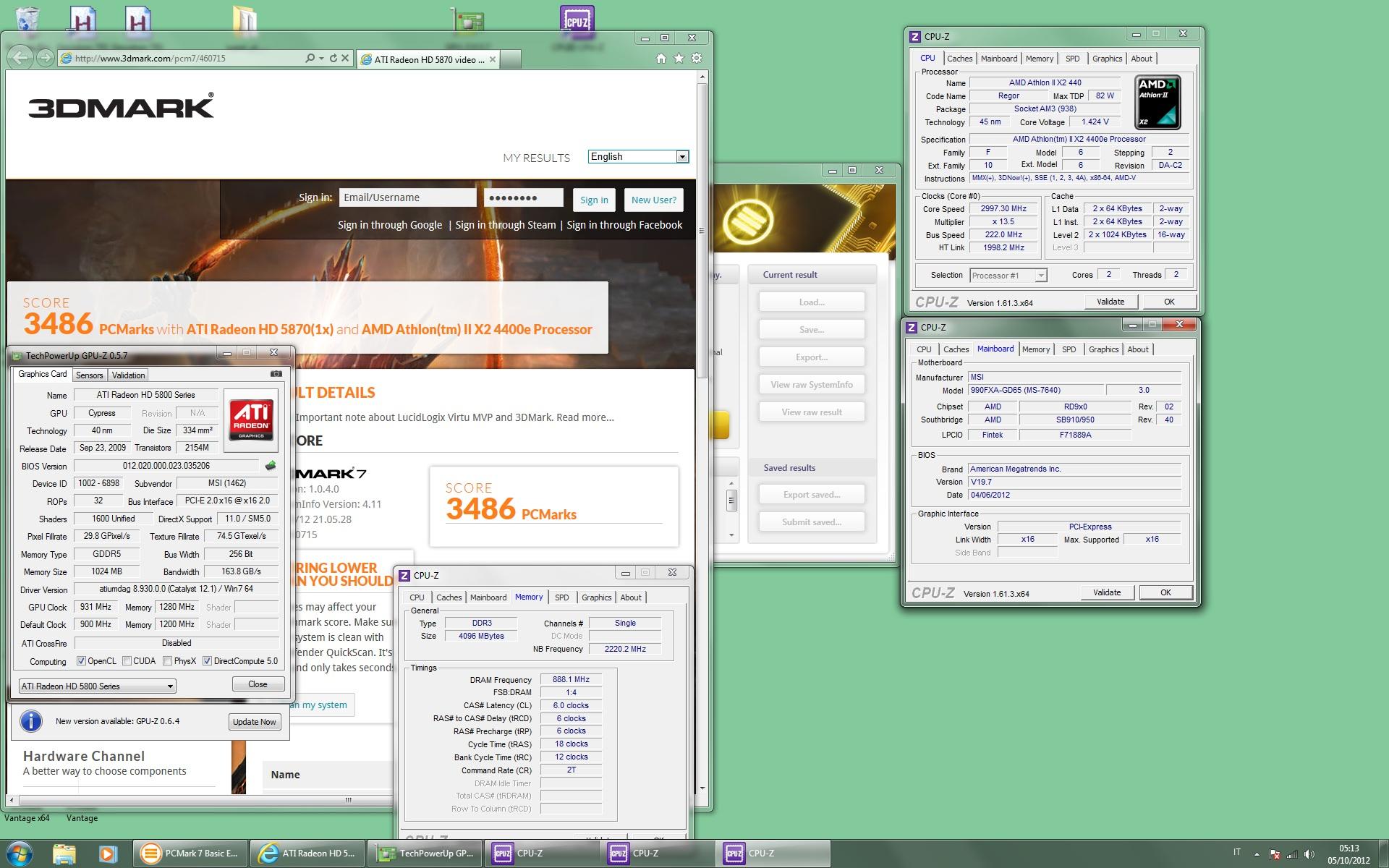Open the ATI Radeon HD 5800 Series dropdown
Image resolution: width=1389 pixels, height=868 pixels.
tap(97, 686)
